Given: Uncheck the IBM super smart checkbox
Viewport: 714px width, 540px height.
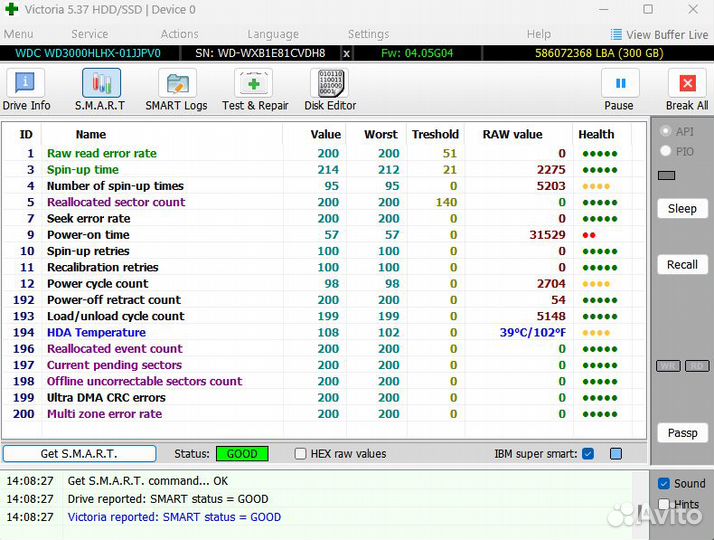Looking at the screenshot, I should point(588,454).
